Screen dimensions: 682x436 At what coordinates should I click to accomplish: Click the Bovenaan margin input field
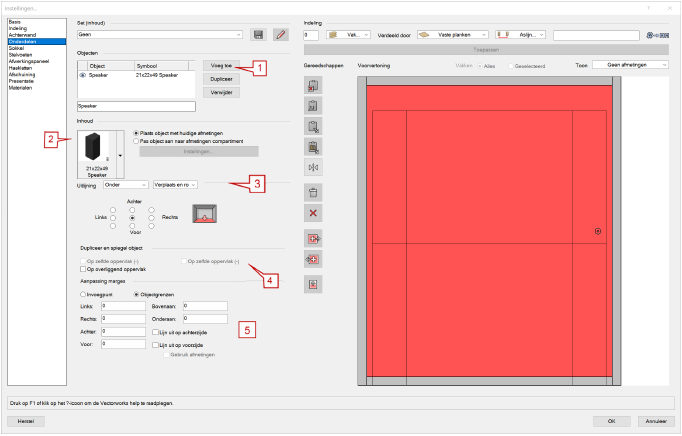(205, 306)
